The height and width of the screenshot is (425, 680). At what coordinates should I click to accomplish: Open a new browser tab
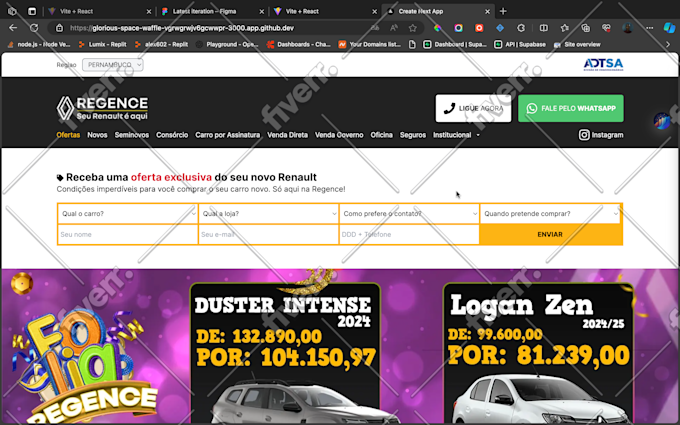503,11
